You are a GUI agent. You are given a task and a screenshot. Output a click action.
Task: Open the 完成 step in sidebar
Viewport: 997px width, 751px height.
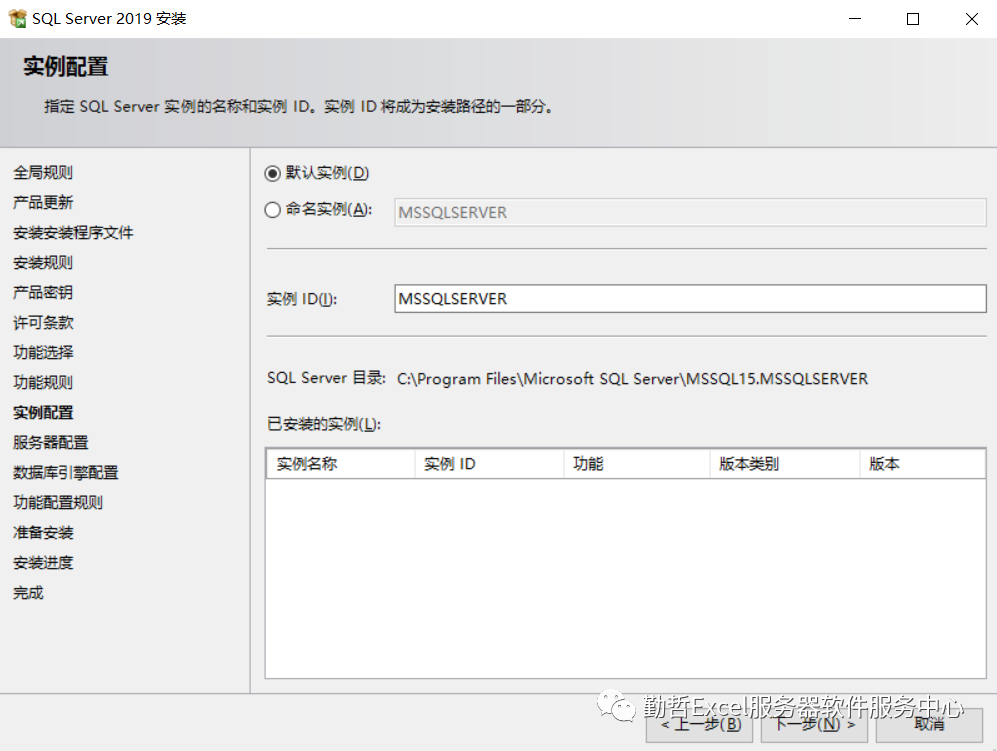click(x=28, y=593)
